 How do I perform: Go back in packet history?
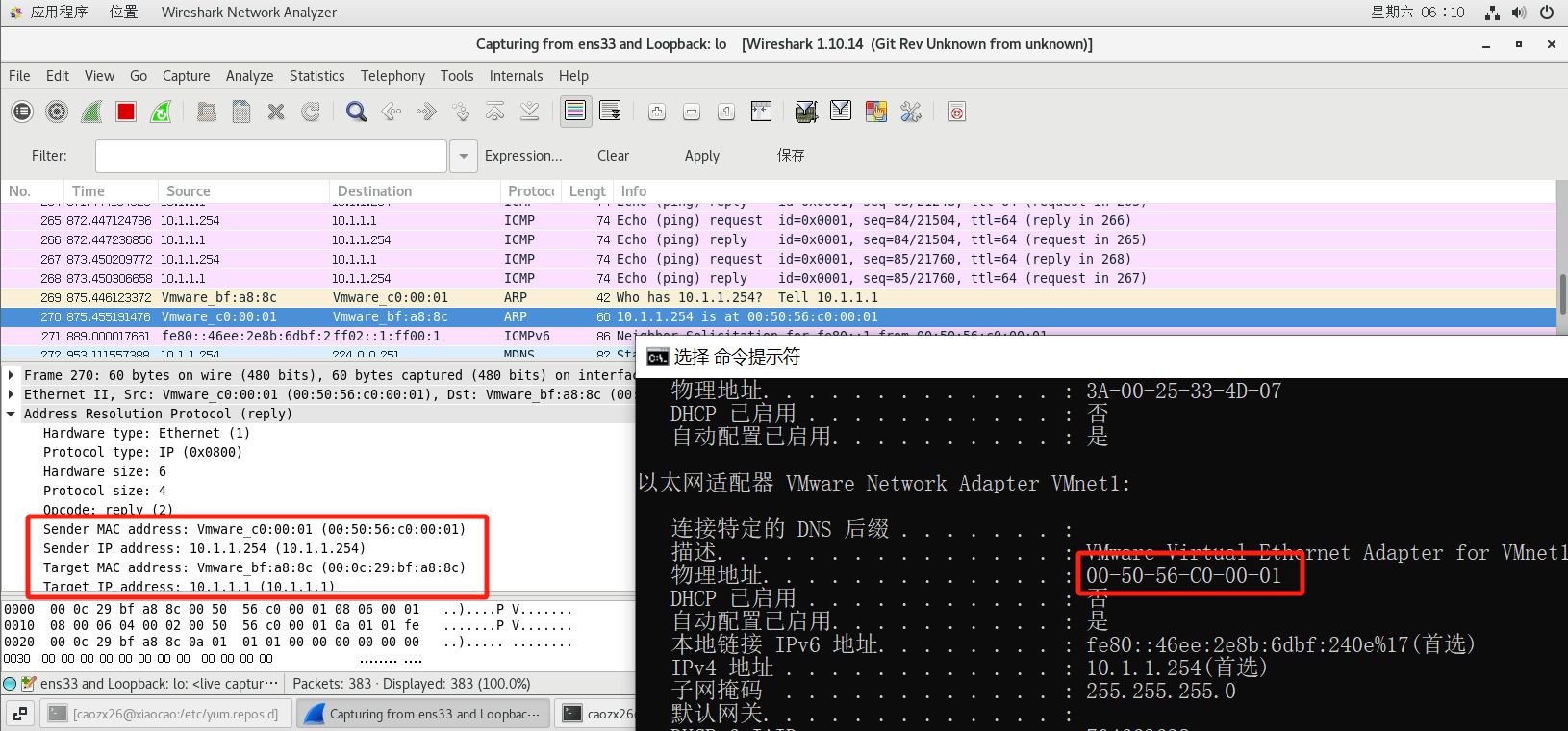coord(392,112)
